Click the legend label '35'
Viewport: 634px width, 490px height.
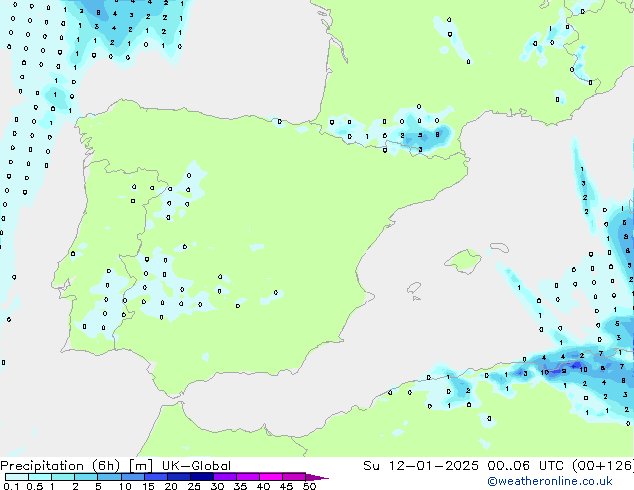240,486
